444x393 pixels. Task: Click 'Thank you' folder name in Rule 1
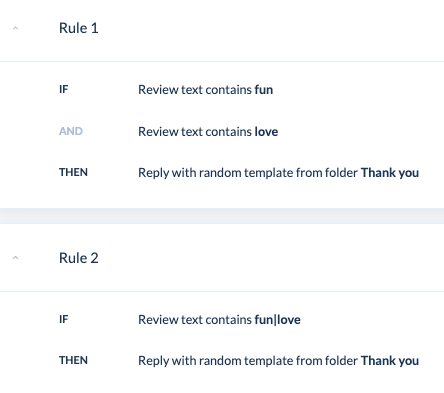click(x=390, y=173)
